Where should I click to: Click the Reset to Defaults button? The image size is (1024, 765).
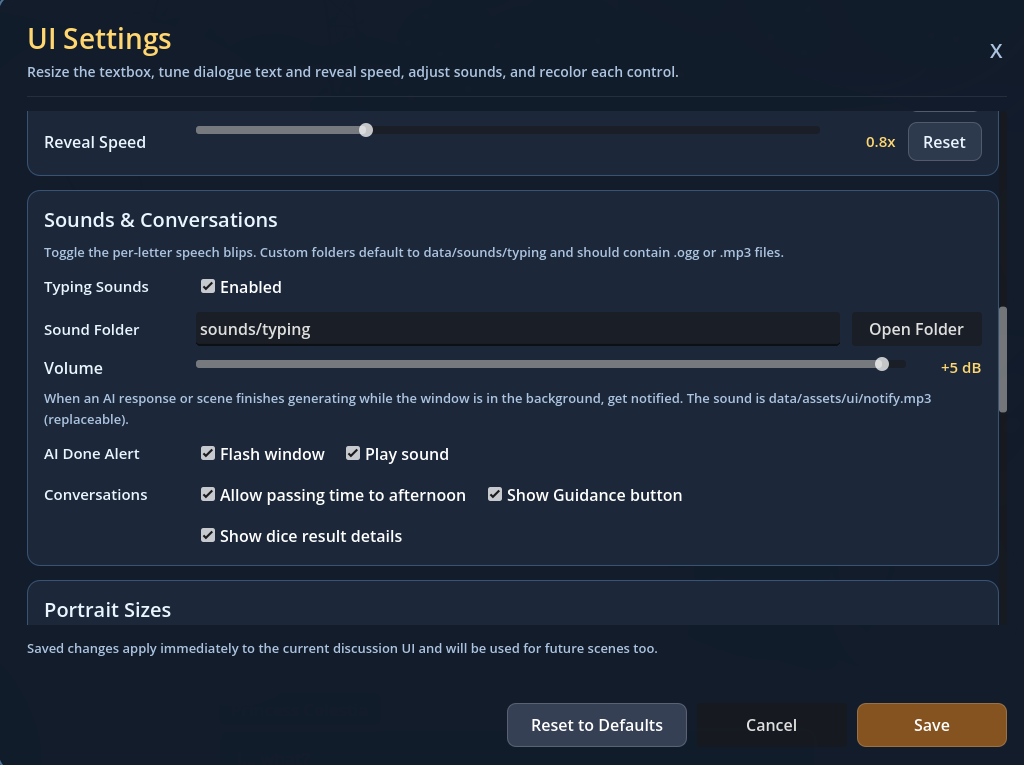point(597,724)
